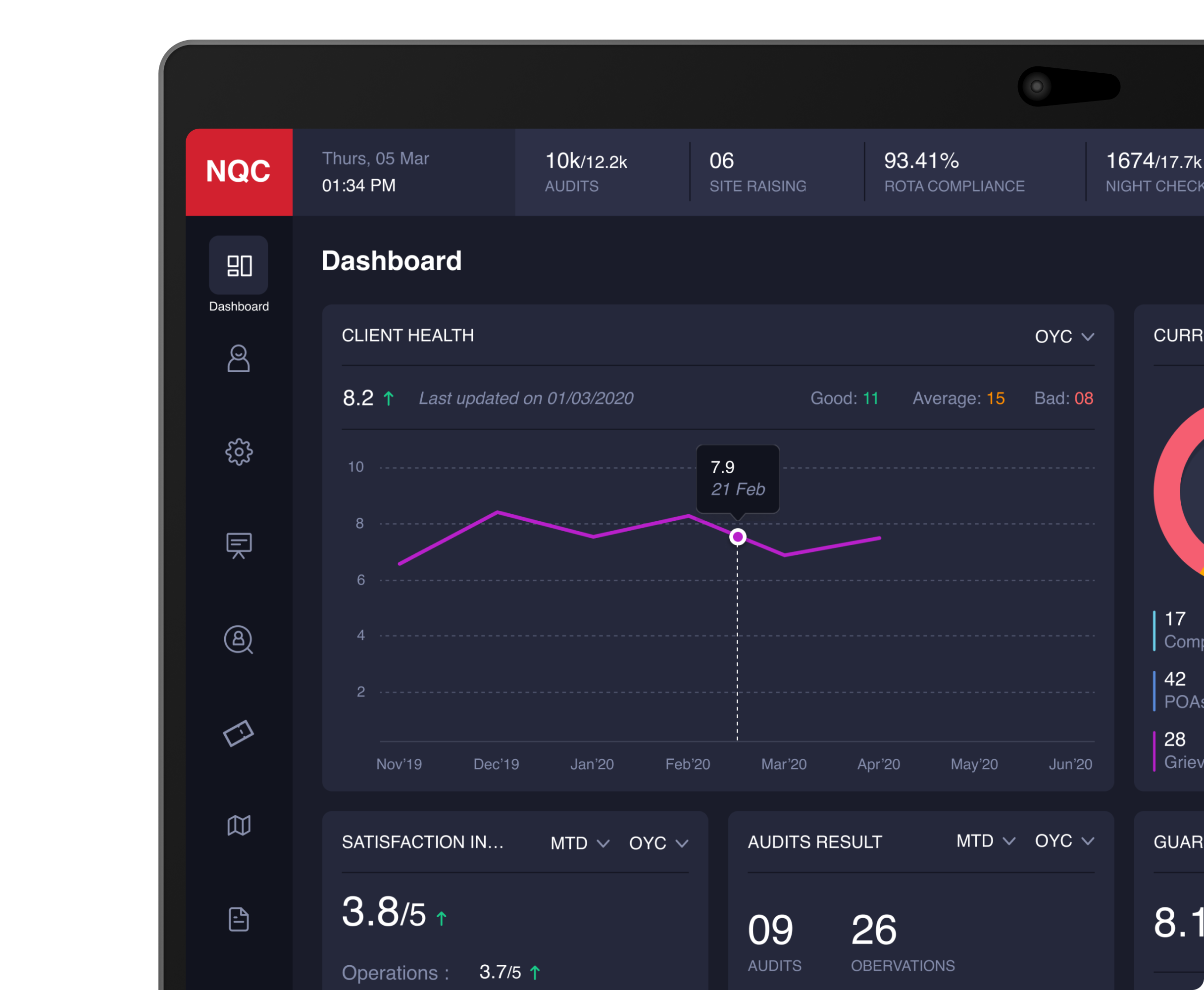Open Satisfaction Index OYC dropdown
Image resolution: width=1204 pixels, height=990 pixels.
[658, 843]
